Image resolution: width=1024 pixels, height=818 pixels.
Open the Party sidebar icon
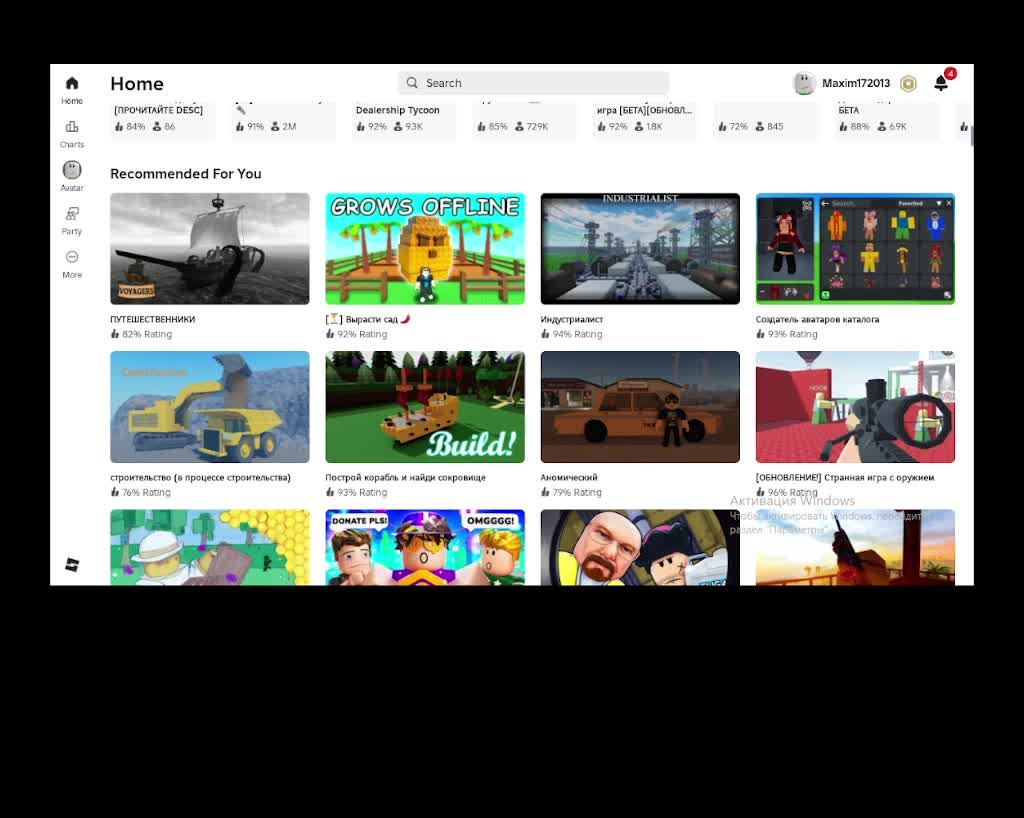(x=72, y=221)
